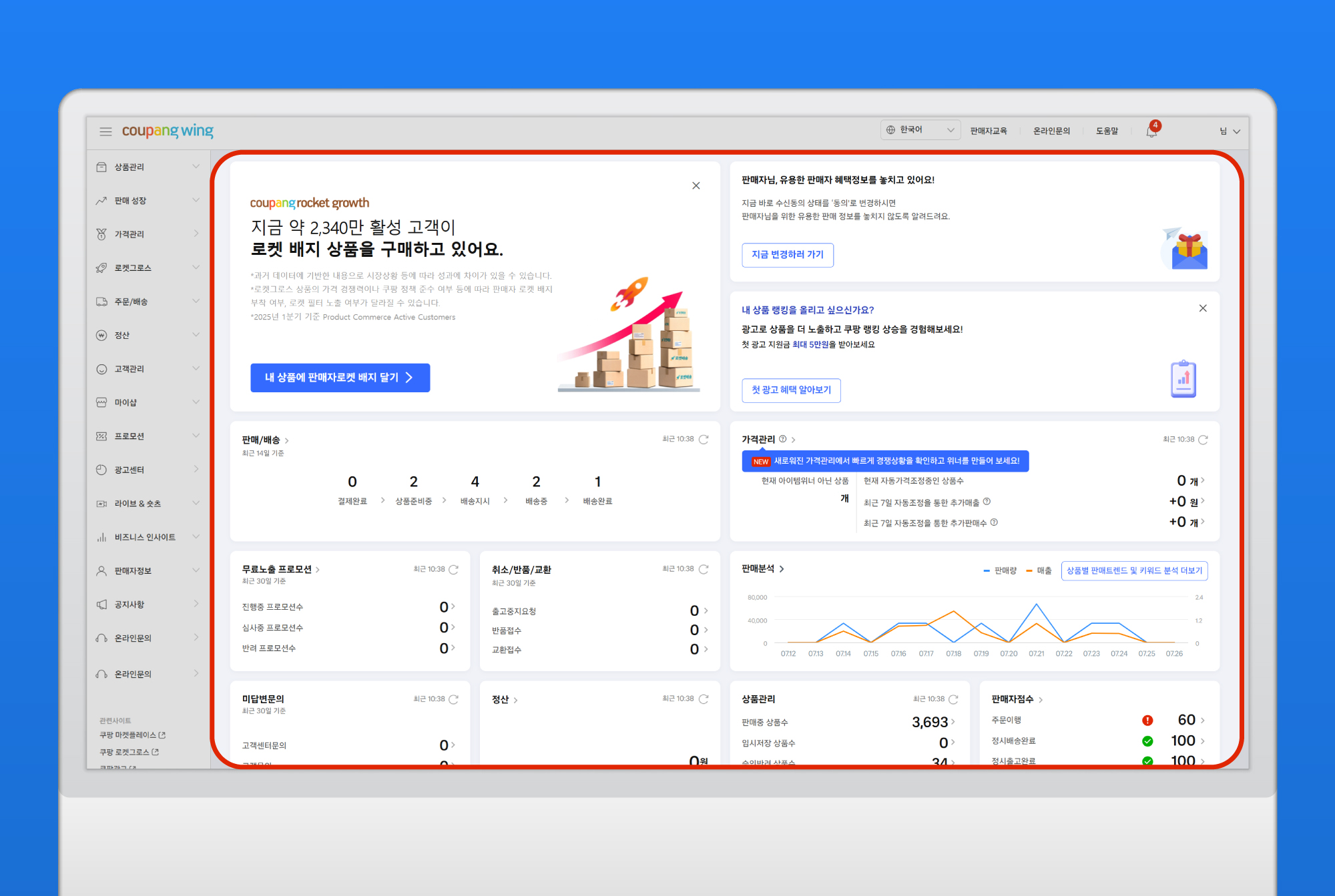Click the 가격관리 medal icon in the sidebar
Viewport: 1335px width, 896px height.
point(101,234)
